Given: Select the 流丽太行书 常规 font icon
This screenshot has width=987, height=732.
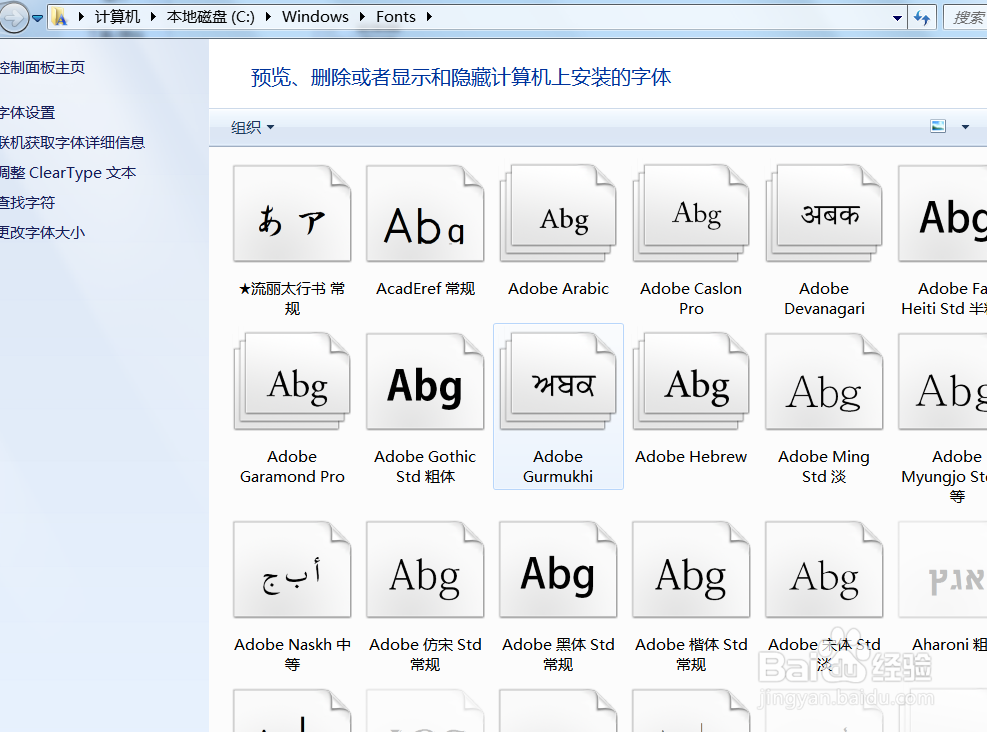Looking at the screenshot, I should point(292,214).
